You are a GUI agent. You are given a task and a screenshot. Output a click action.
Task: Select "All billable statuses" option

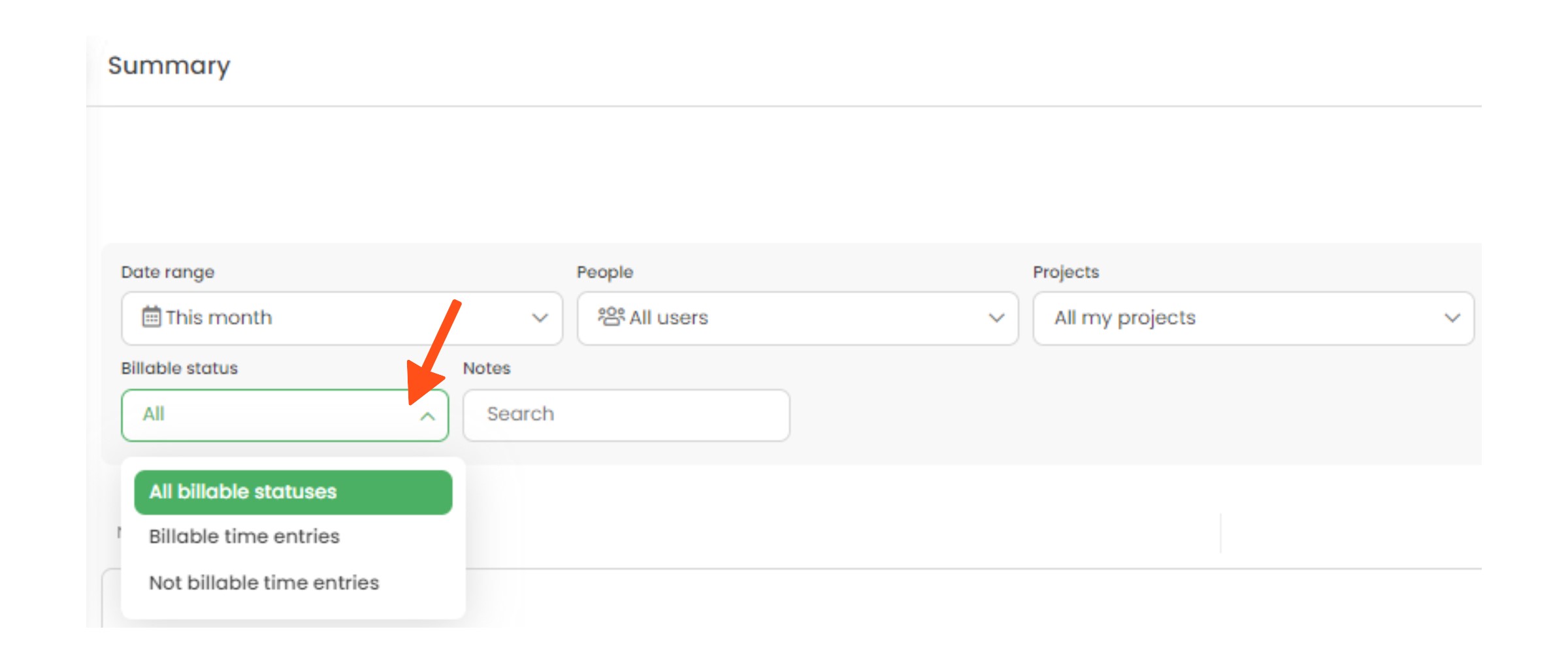click(293, 492)
